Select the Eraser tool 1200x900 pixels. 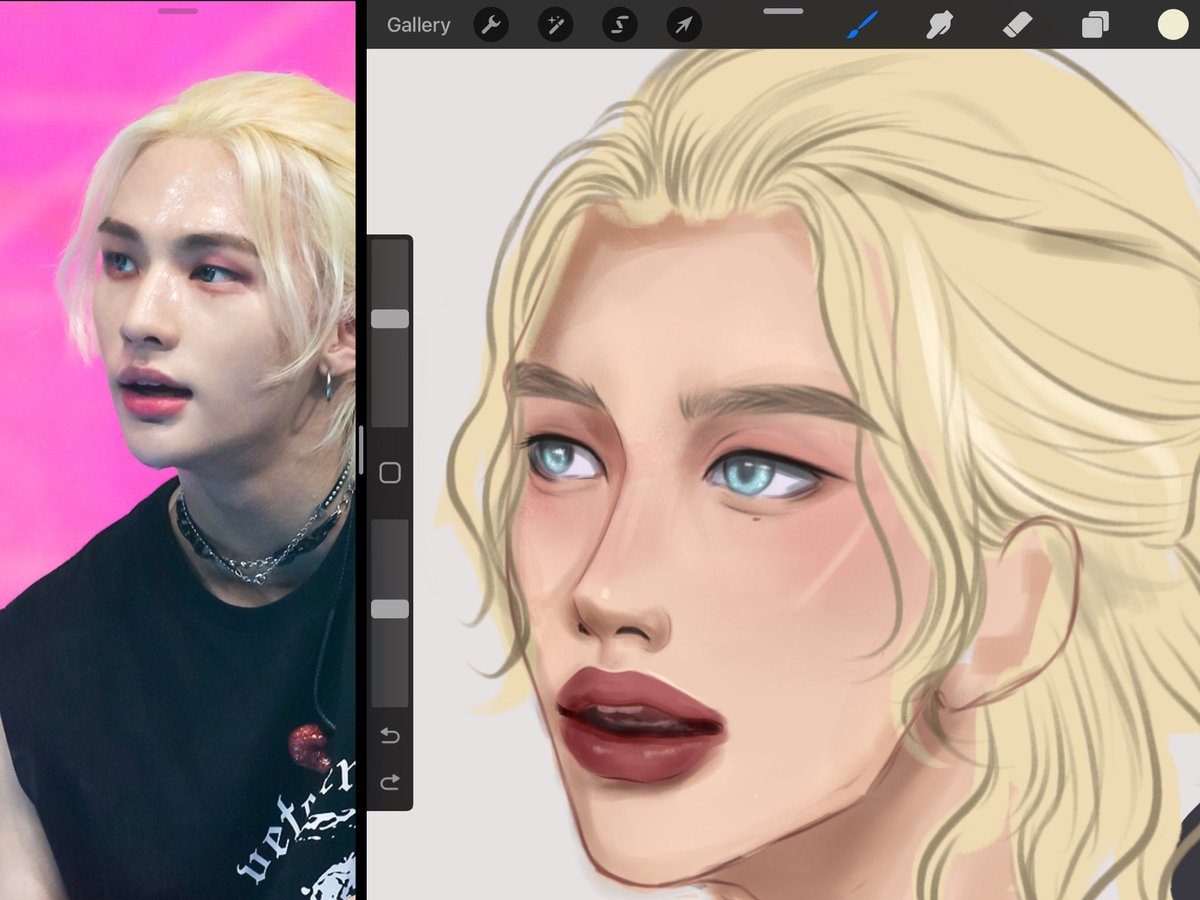click(x=1017, y=25)
